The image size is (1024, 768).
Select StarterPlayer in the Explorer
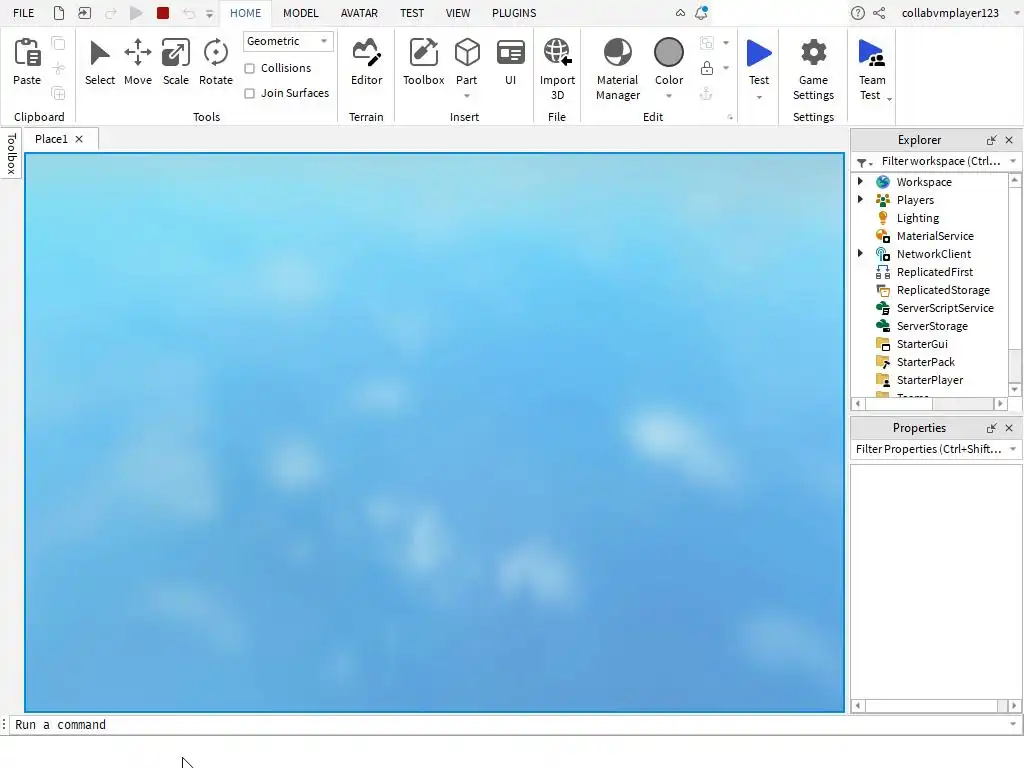[x=929, y=379]
